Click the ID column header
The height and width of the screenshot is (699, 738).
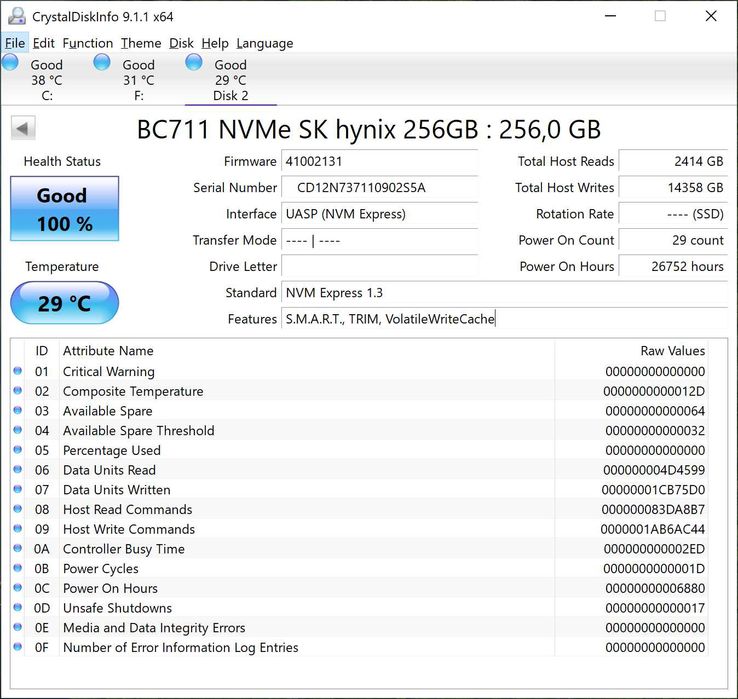point(41,351)
